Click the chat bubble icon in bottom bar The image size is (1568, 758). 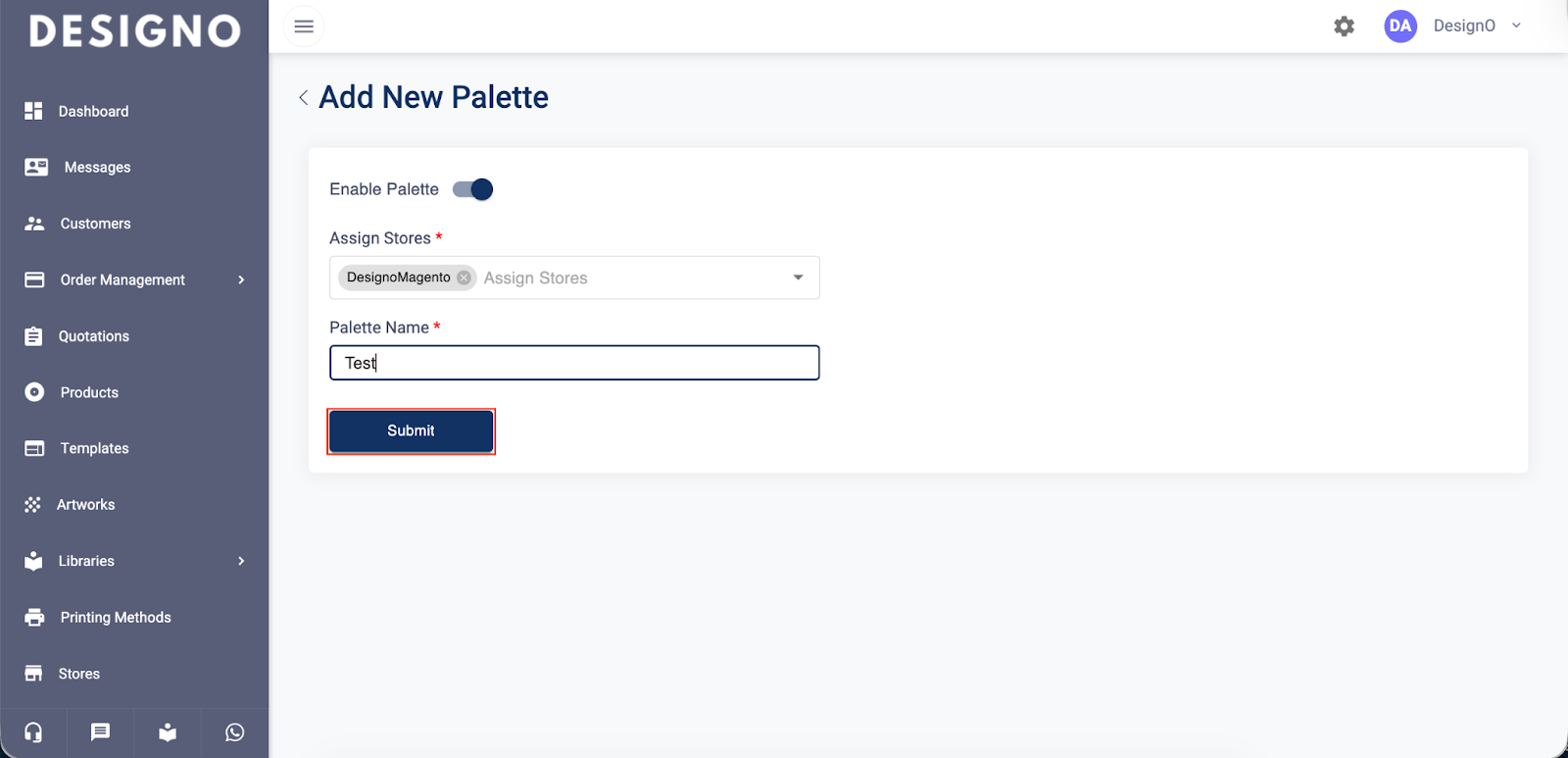(x=100, y=733)
